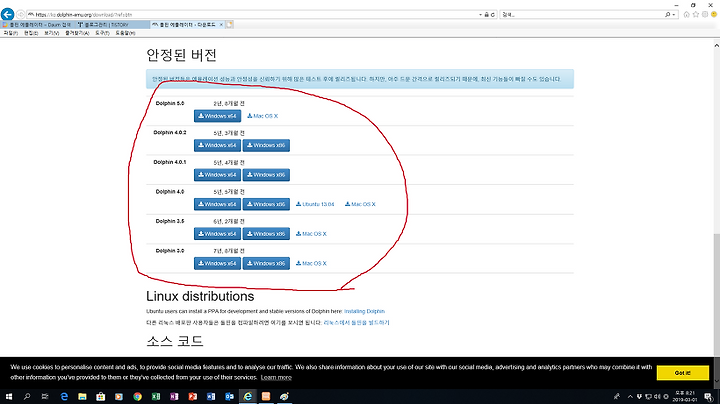Open the Korean Linux build instructions link
Screen dimensions: 720x404
pos(356,323)
